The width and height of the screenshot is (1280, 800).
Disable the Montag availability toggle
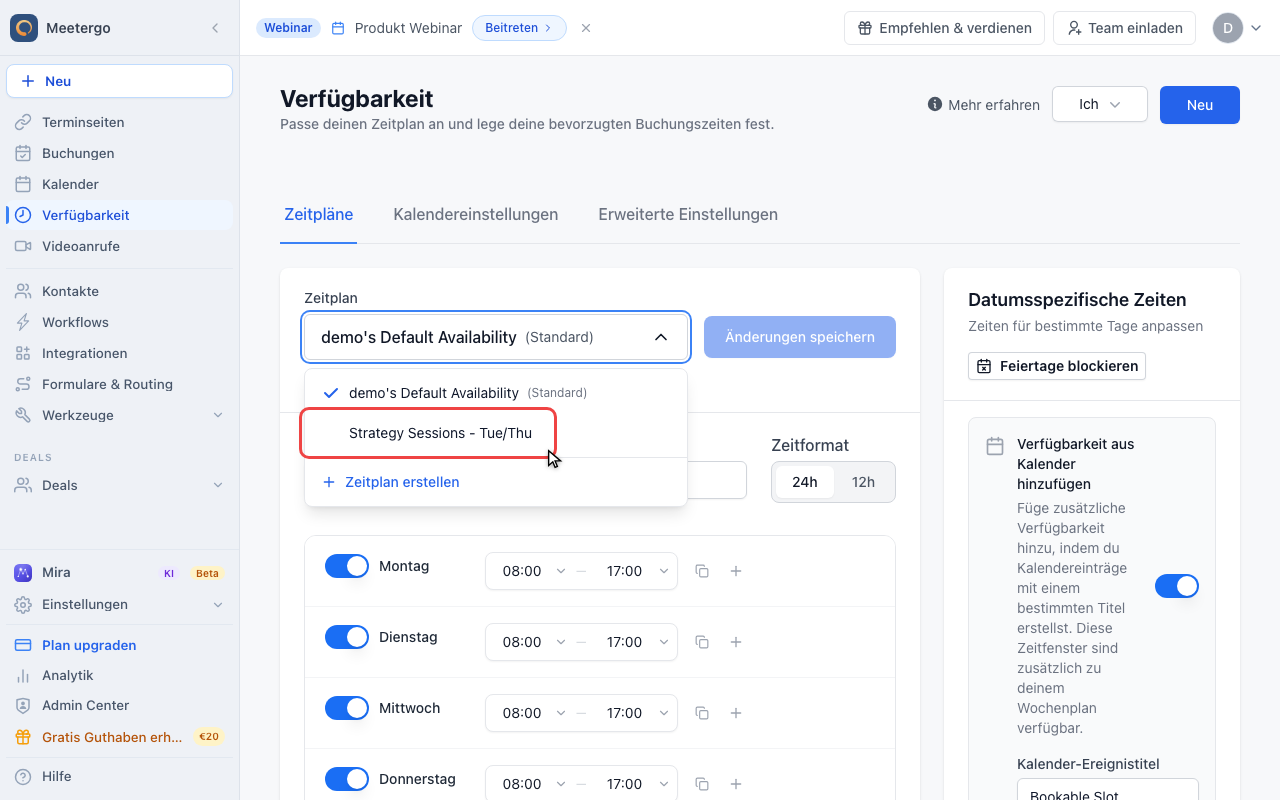tap(347, 566)
